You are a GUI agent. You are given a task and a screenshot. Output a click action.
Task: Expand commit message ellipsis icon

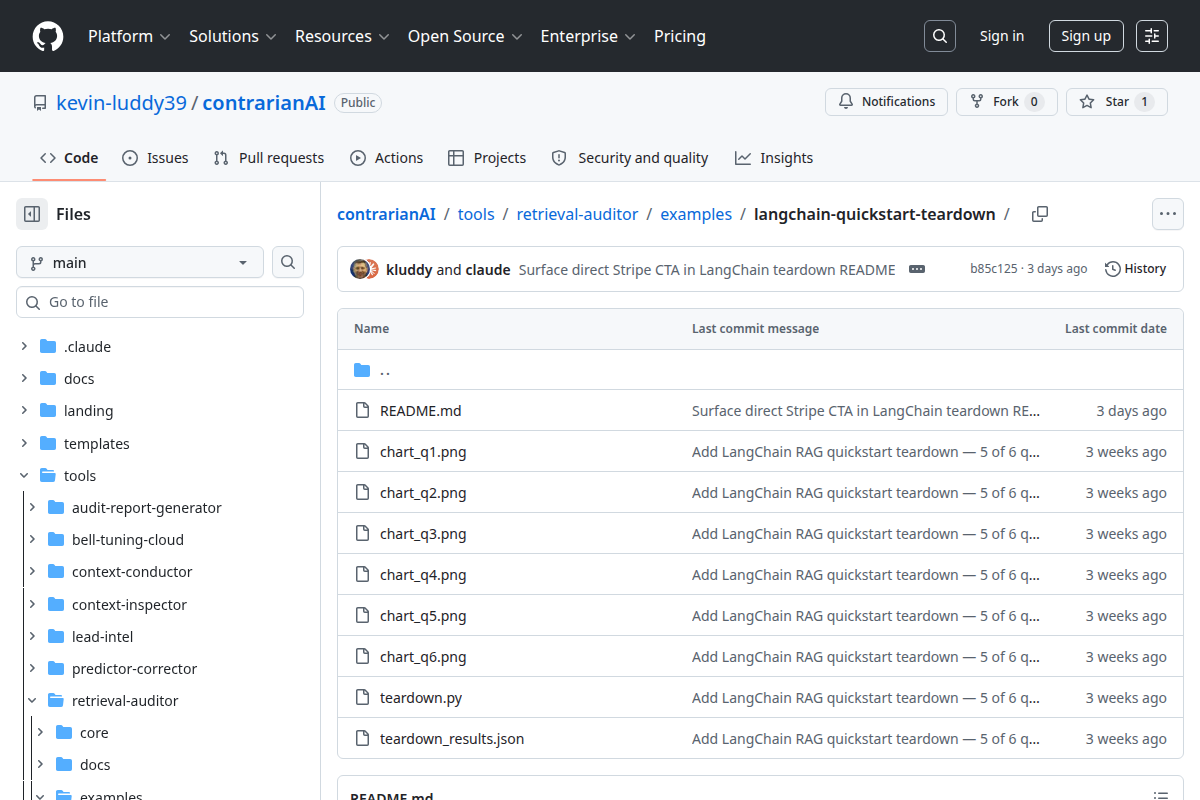click(917, 269)
